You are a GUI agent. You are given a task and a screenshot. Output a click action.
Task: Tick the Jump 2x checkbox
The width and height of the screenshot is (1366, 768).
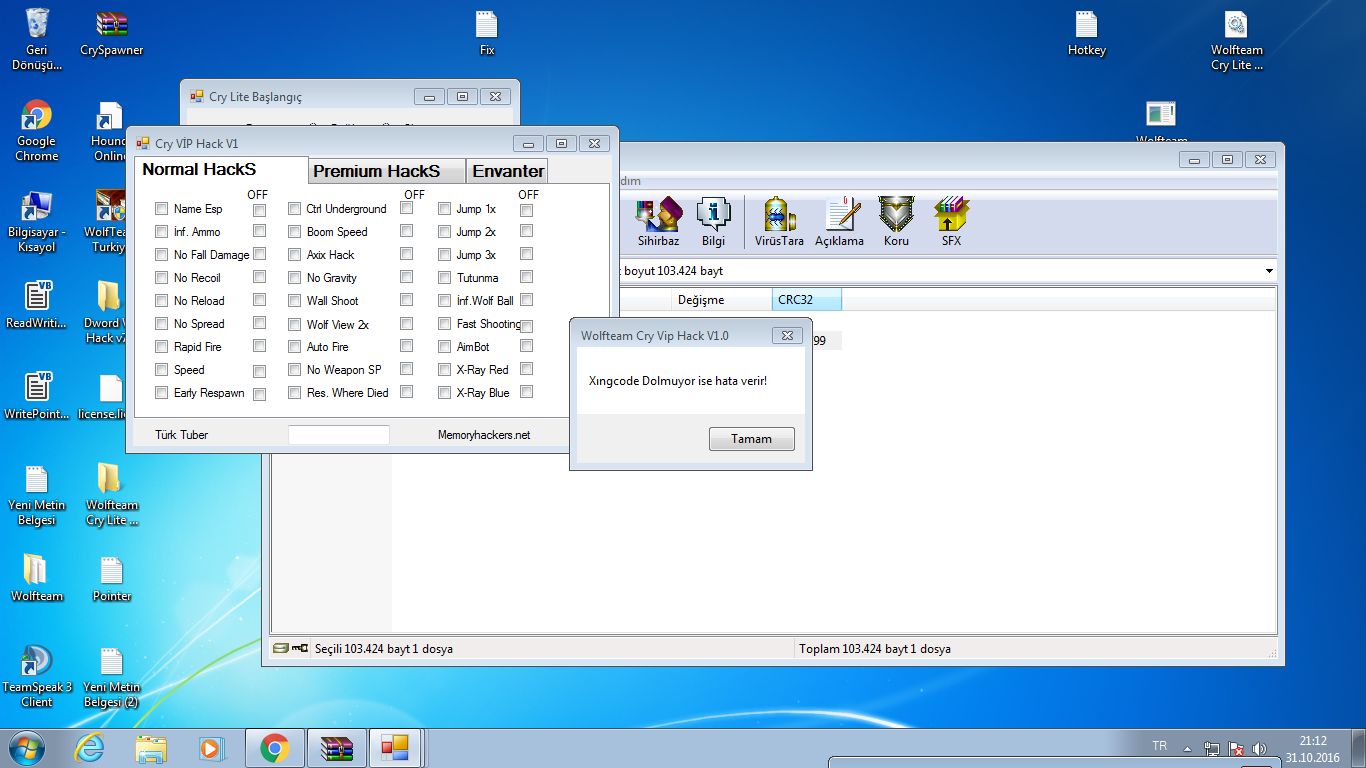444,232
